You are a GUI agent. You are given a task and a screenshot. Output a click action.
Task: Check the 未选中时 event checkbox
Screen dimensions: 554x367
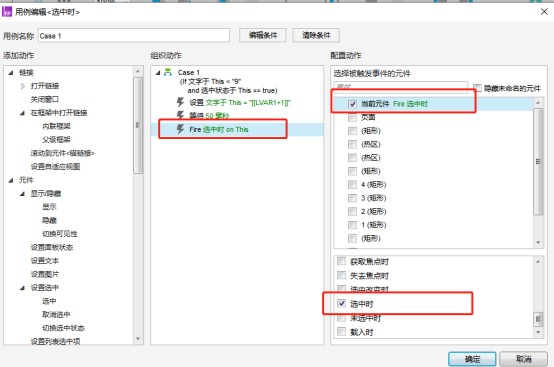pos(341,318)
